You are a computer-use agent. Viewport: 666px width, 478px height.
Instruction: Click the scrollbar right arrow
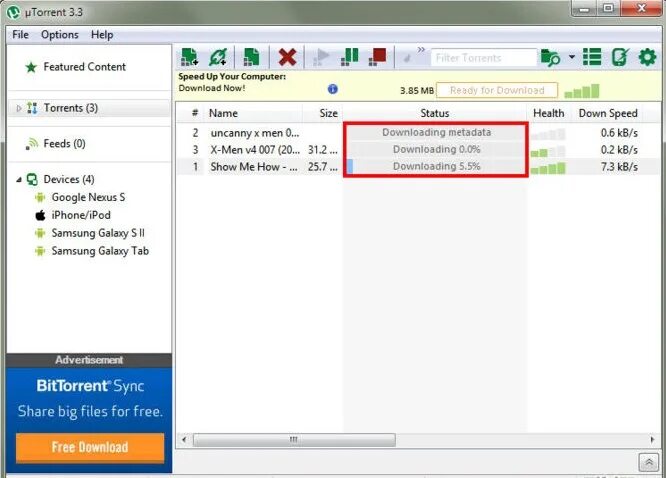pyautogui.click(x=653, y=440)
